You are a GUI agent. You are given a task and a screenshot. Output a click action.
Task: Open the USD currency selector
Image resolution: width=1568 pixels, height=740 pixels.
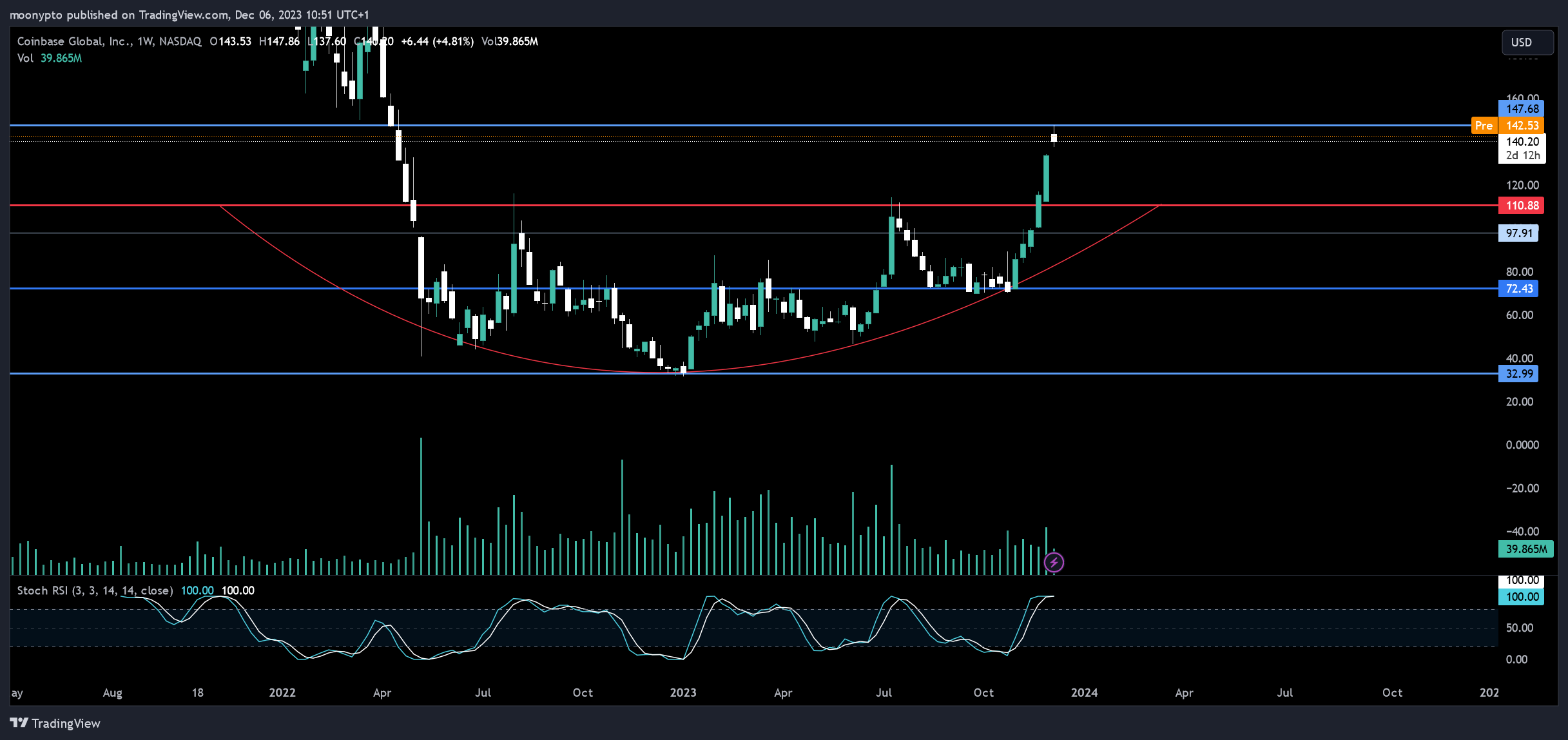(1527, 42)
